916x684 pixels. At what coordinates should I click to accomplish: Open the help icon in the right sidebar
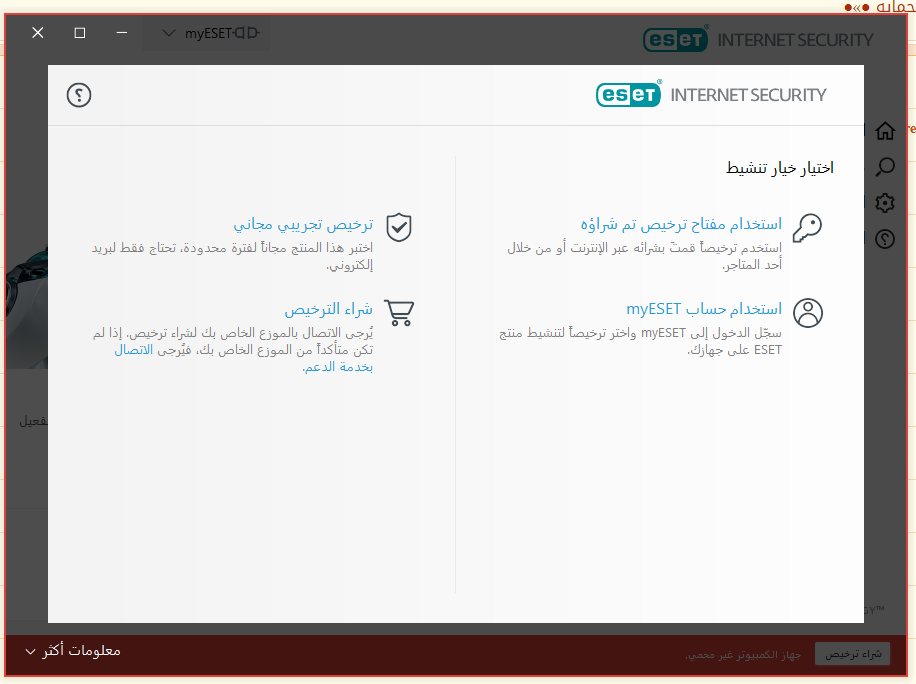coord(885,239)
